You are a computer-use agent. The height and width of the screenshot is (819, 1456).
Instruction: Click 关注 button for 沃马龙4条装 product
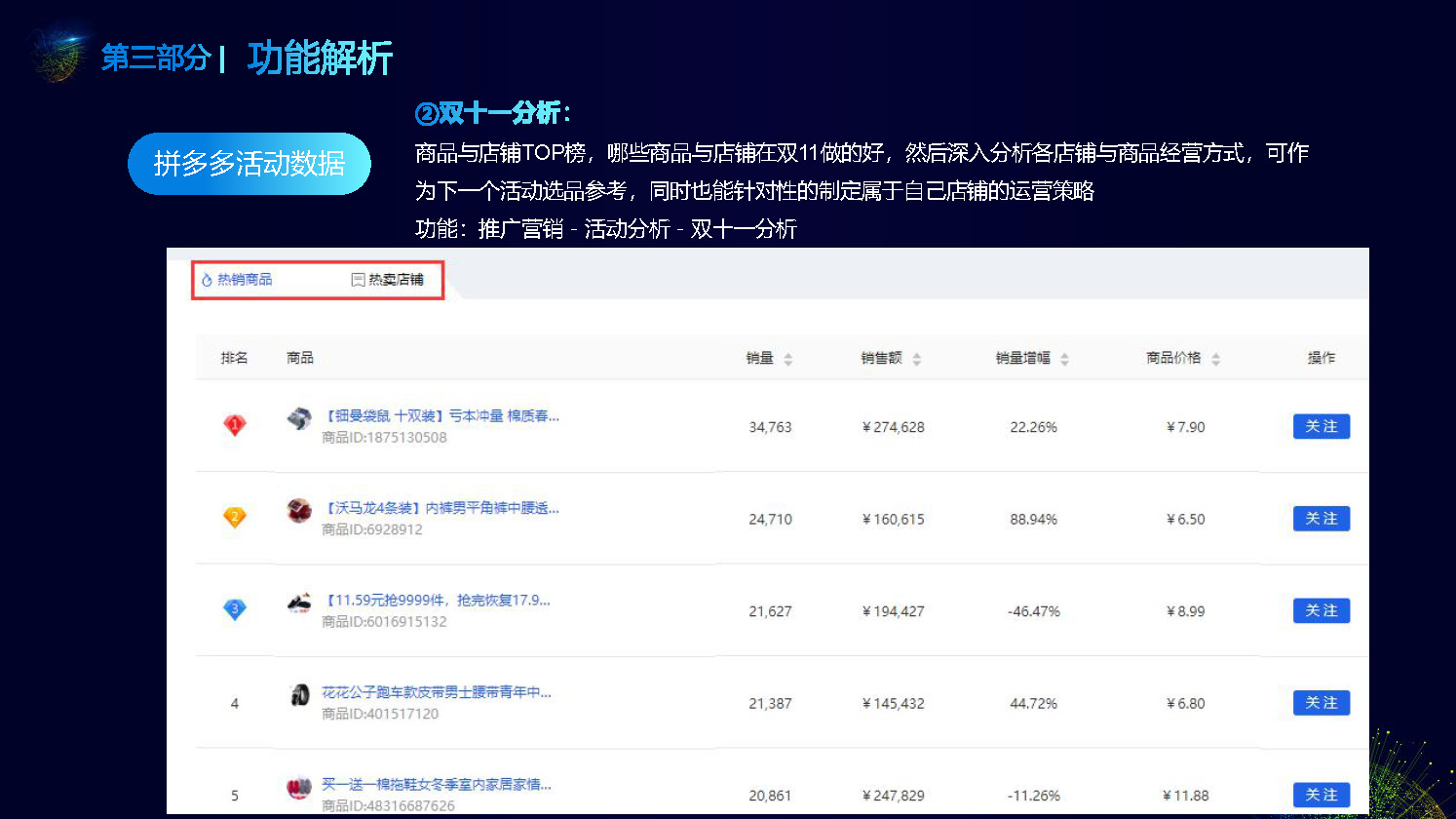click(x=1322, y=519)
